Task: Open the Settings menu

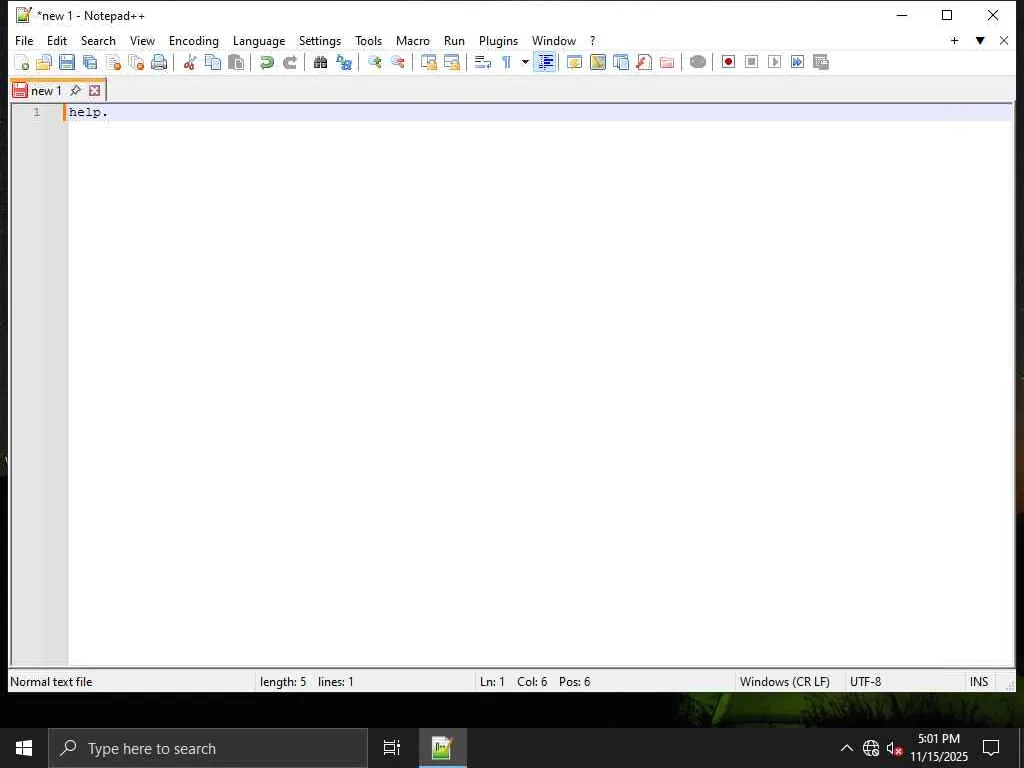Action: [320, 40]
